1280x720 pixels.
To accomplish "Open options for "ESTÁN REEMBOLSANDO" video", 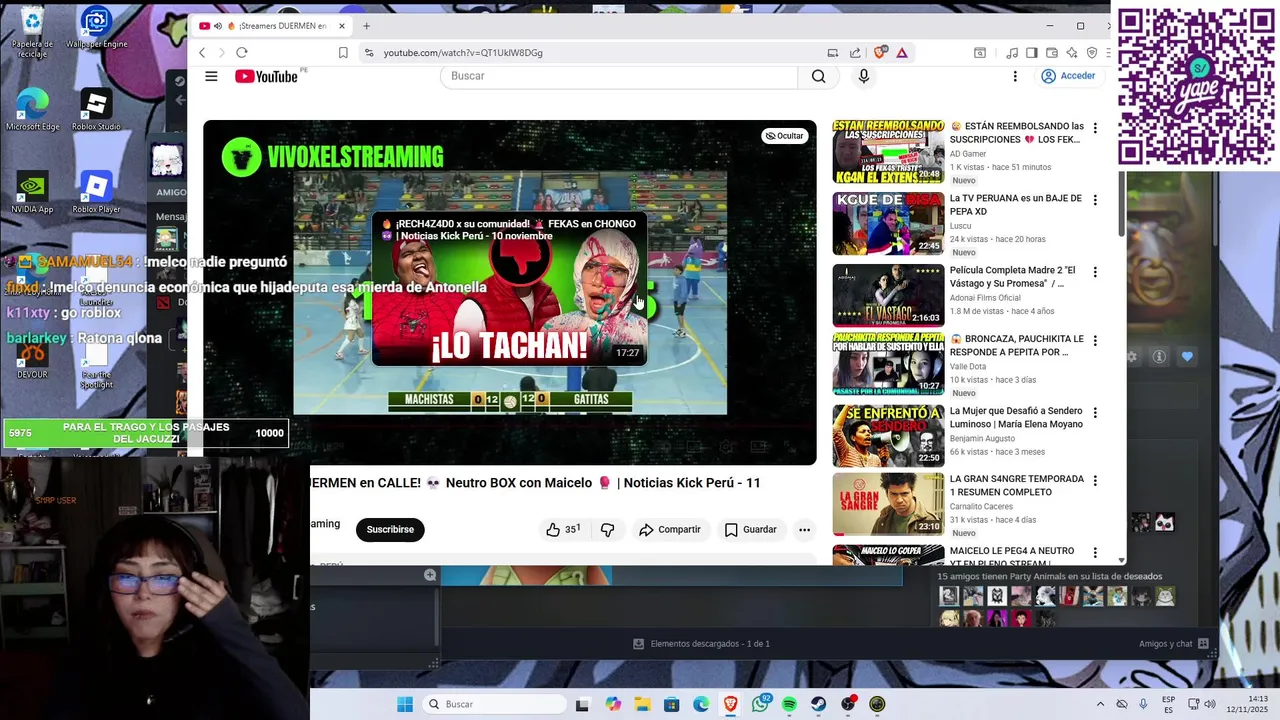I will pyautogui.click(x=1095, y=128).
